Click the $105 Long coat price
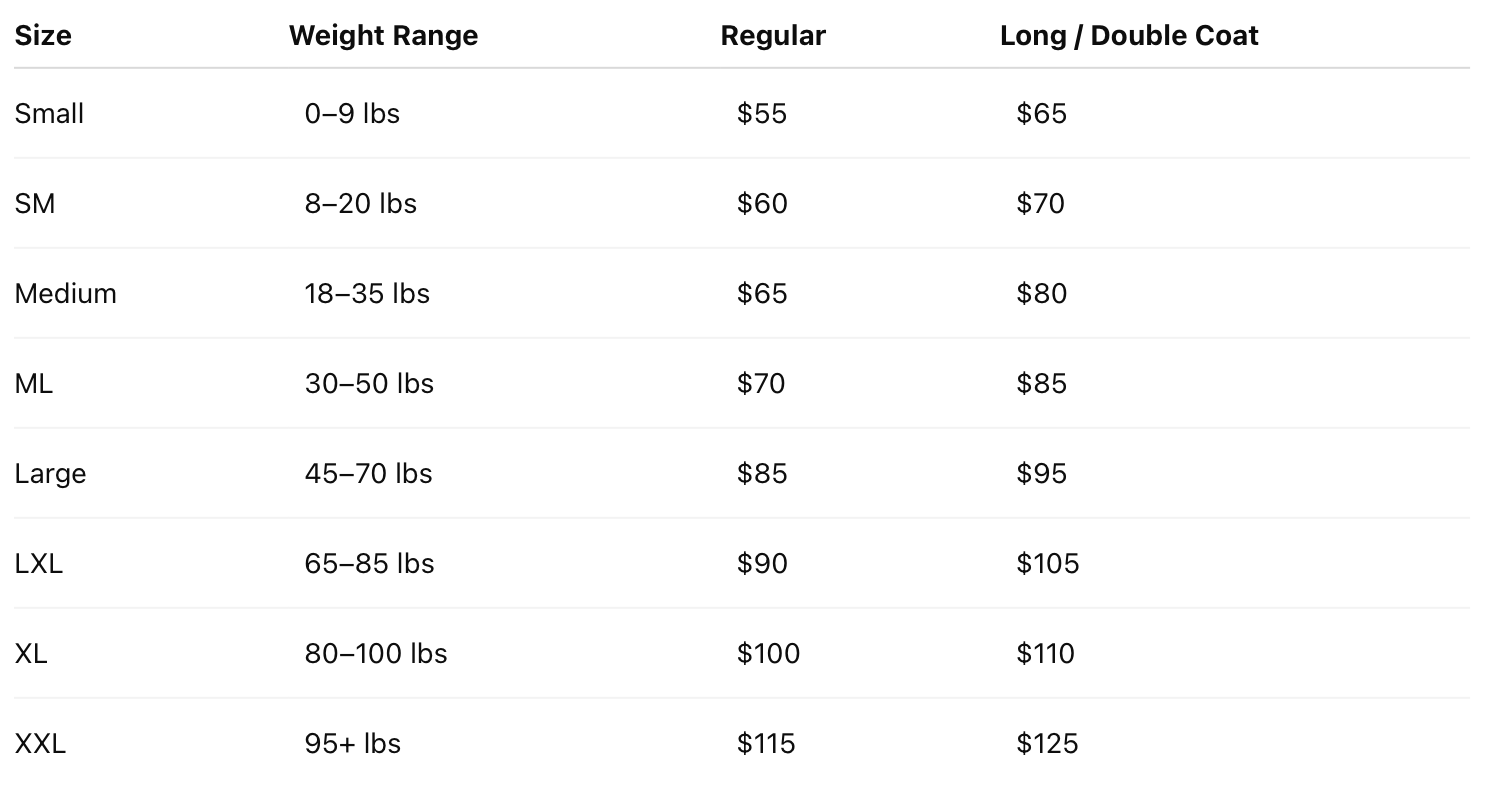 (1048, 564)
